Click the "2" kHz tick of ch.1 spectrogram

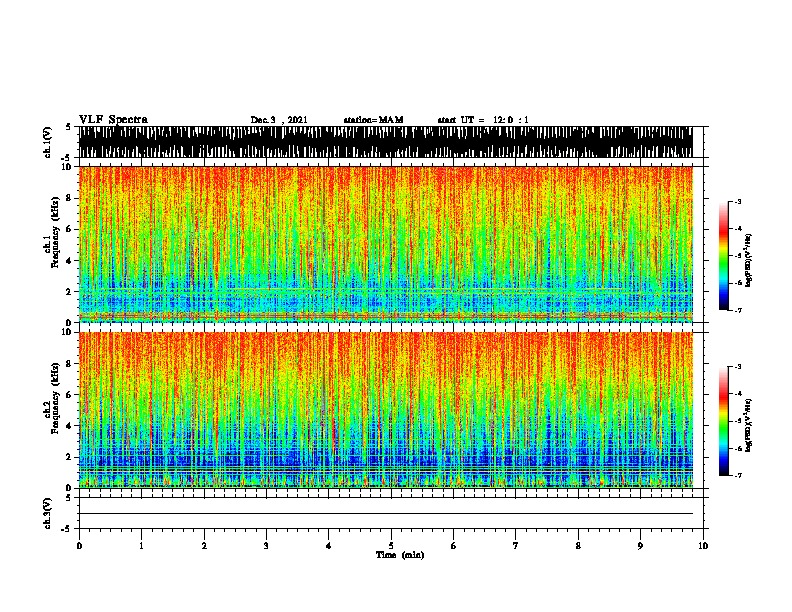click(71, 291)
